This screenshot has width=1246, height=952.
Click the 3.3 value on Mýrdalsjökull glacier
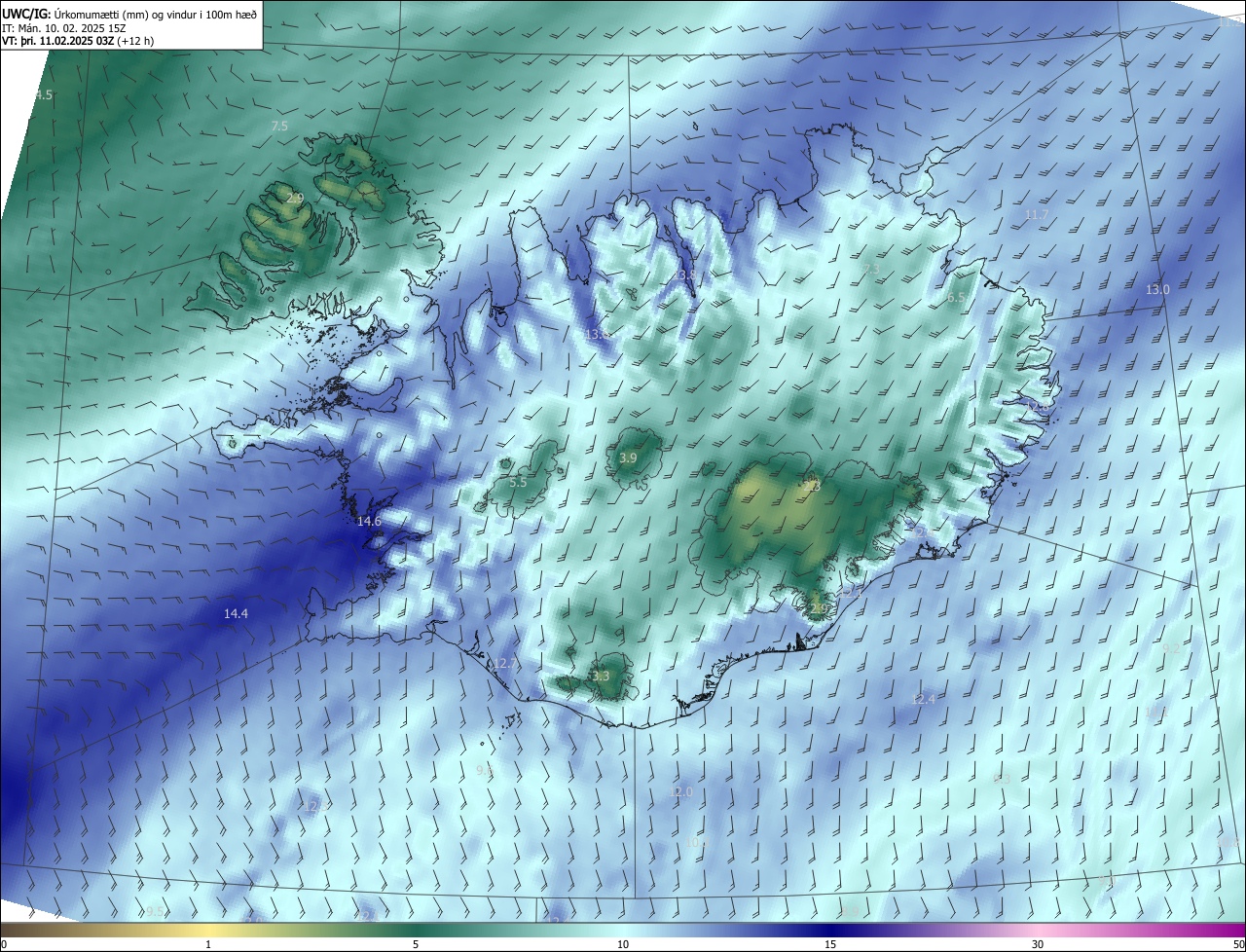tap(601, 676)
